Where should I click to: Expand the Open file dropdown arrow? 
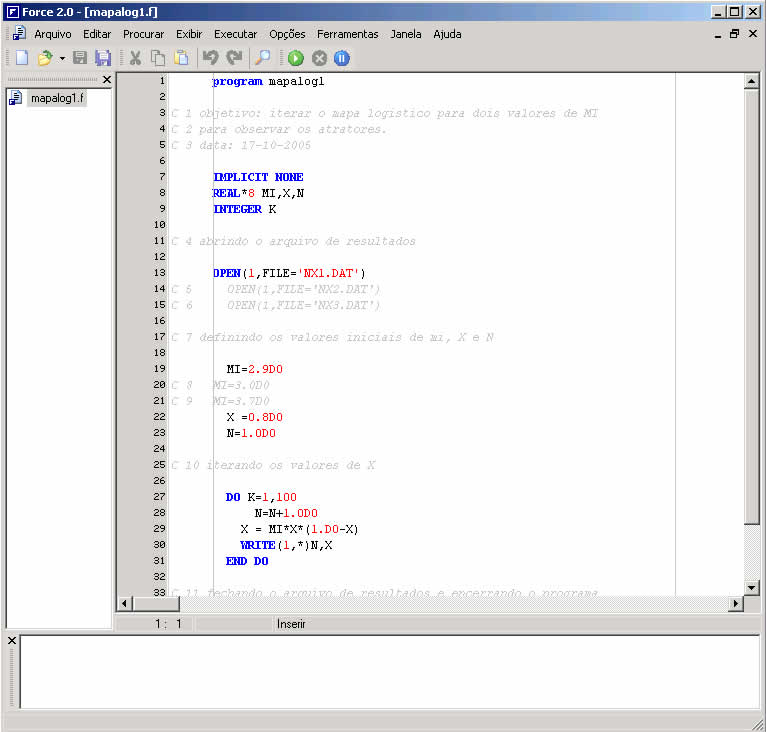click(62, 59)
